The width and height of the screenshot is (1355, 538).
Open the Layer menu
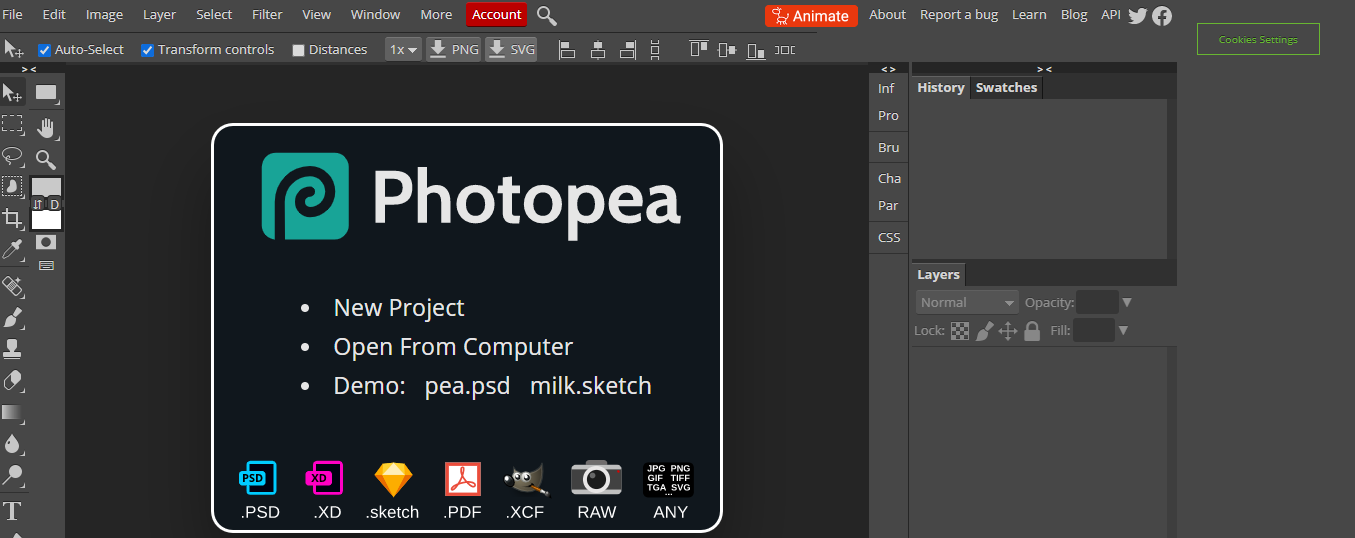click(159, 14)
